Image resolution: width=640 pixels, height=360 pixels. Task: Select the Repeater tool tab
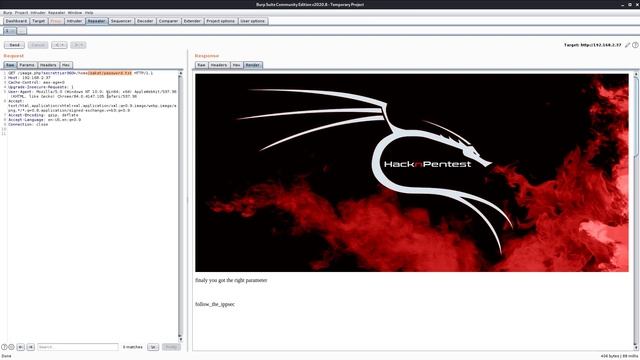pyautogui.click(x=97, y=21)
